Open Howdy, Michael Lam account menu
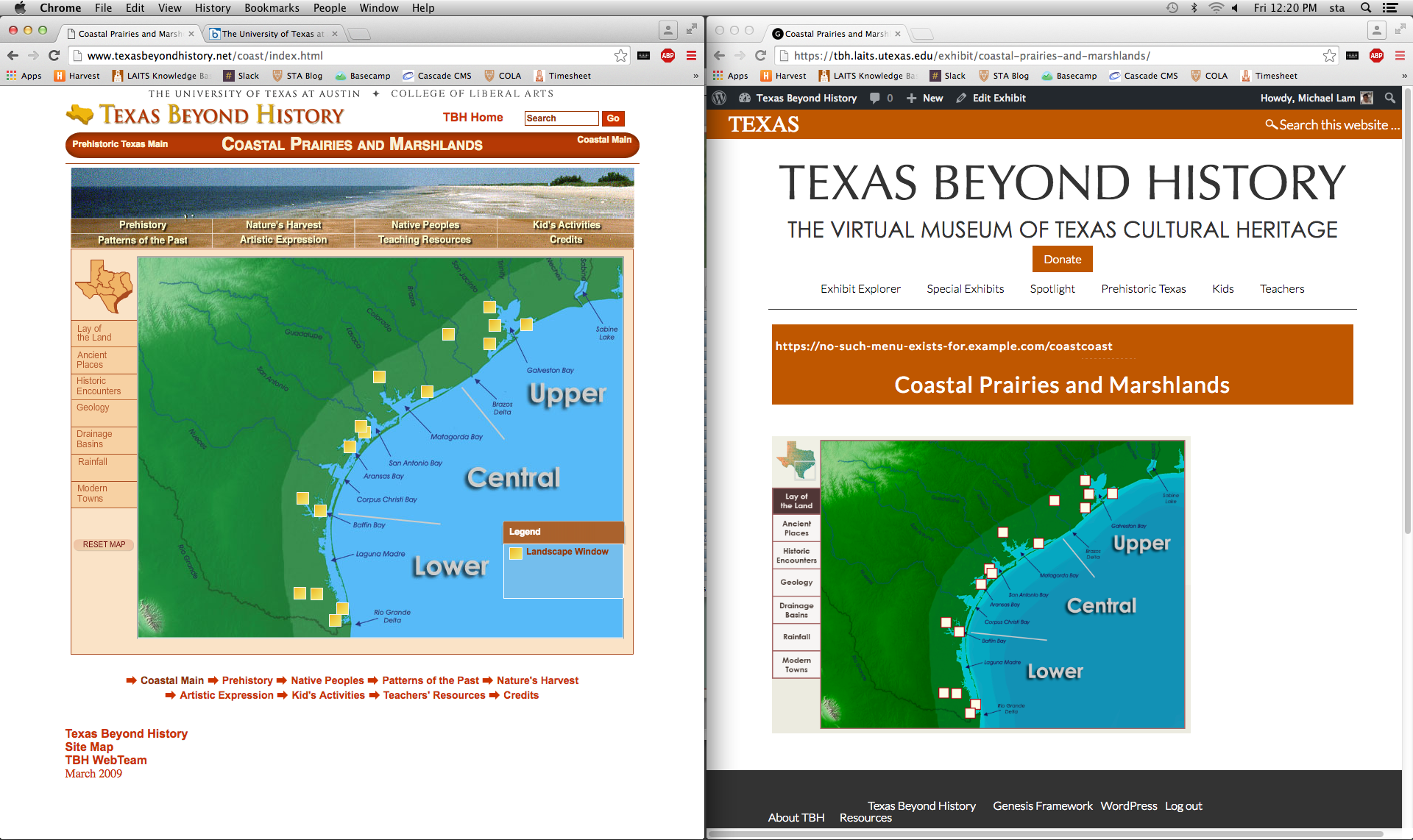This screenshot has width=1413, height=840. pyautogui.click(x=1317, y=98)
